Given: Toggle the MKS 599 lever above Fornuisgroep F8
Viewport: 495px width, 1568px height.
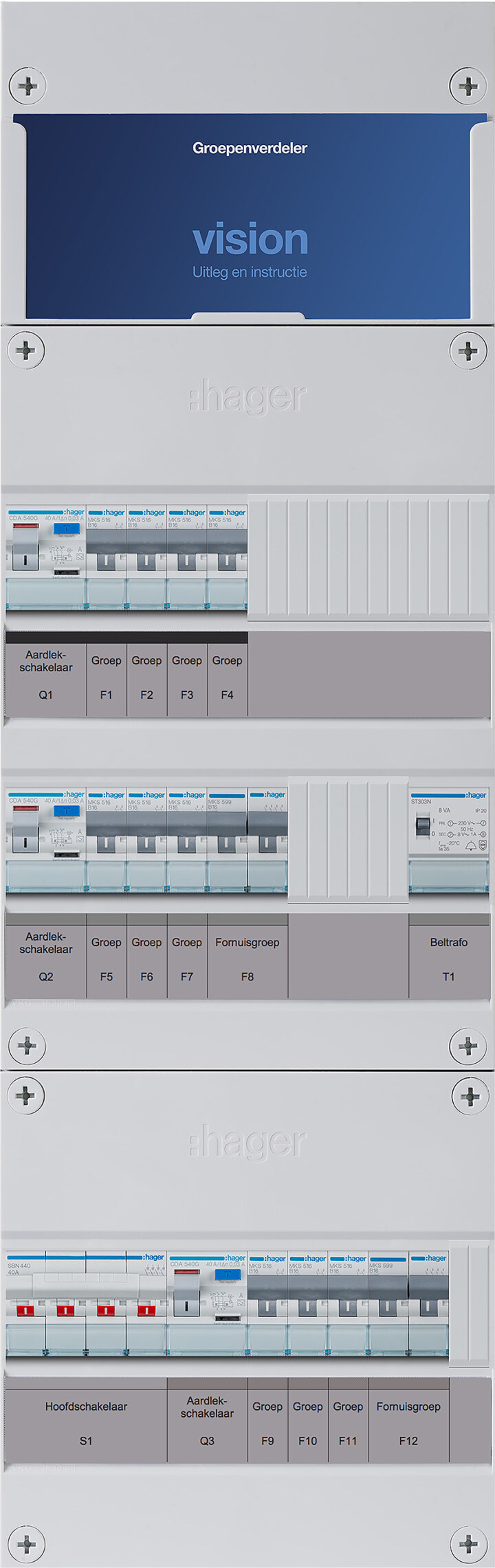Looking at the screenshot, I should coord(227,844).
